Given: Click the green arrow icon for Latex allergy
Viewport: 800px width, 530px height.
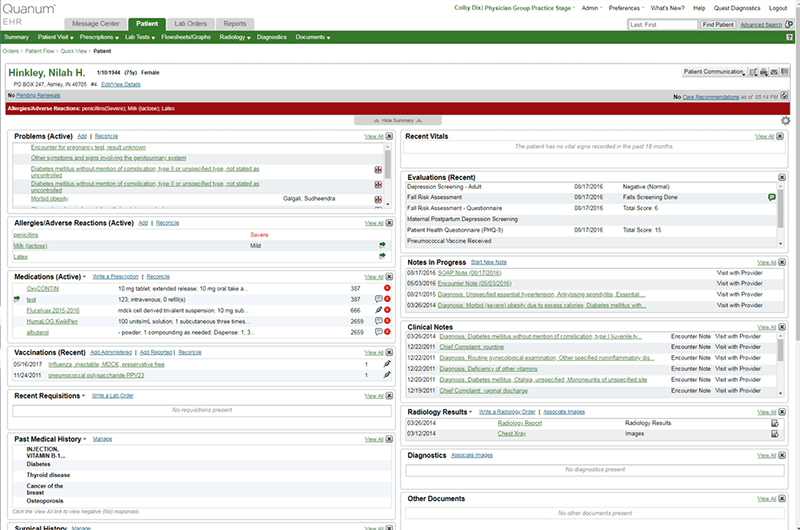Looking at the screenshot, I should [382, 256].
